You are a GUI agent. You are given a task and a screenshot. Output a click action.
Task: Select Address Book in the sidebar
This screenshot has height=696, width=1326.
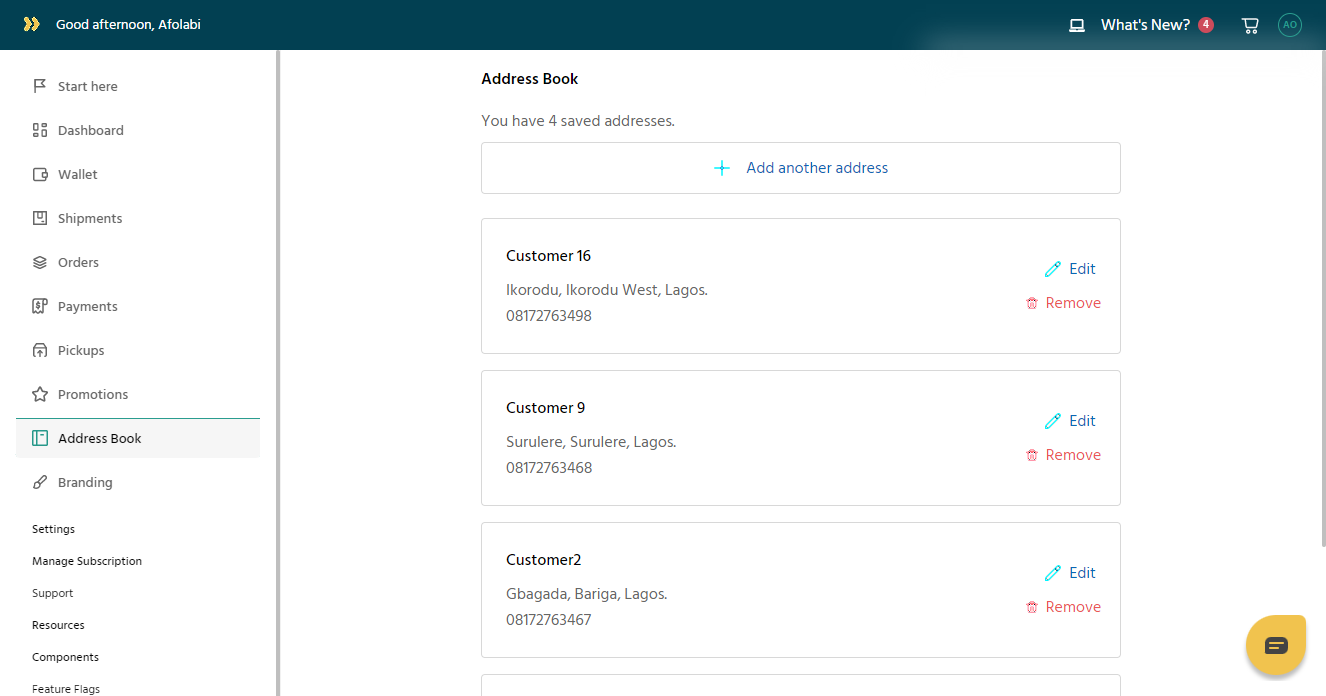138,438
